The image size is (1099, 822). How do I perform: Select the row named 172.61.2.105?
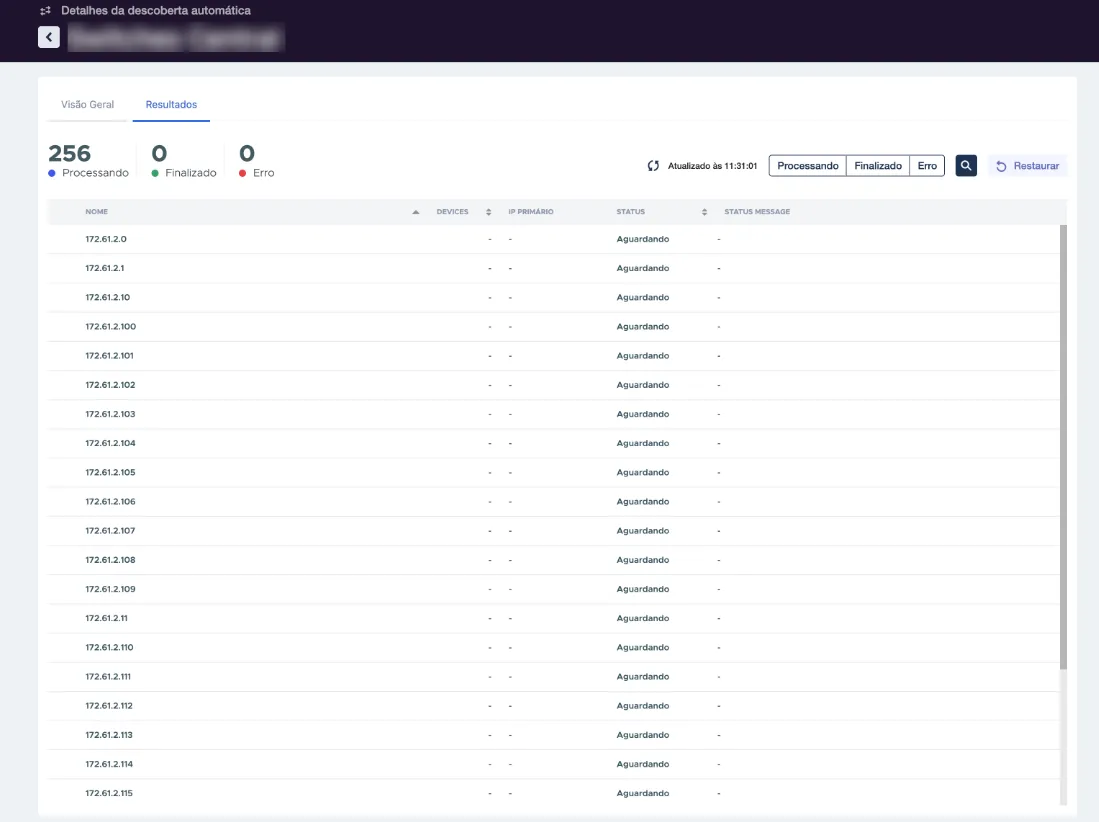click(x=554, y=472)
